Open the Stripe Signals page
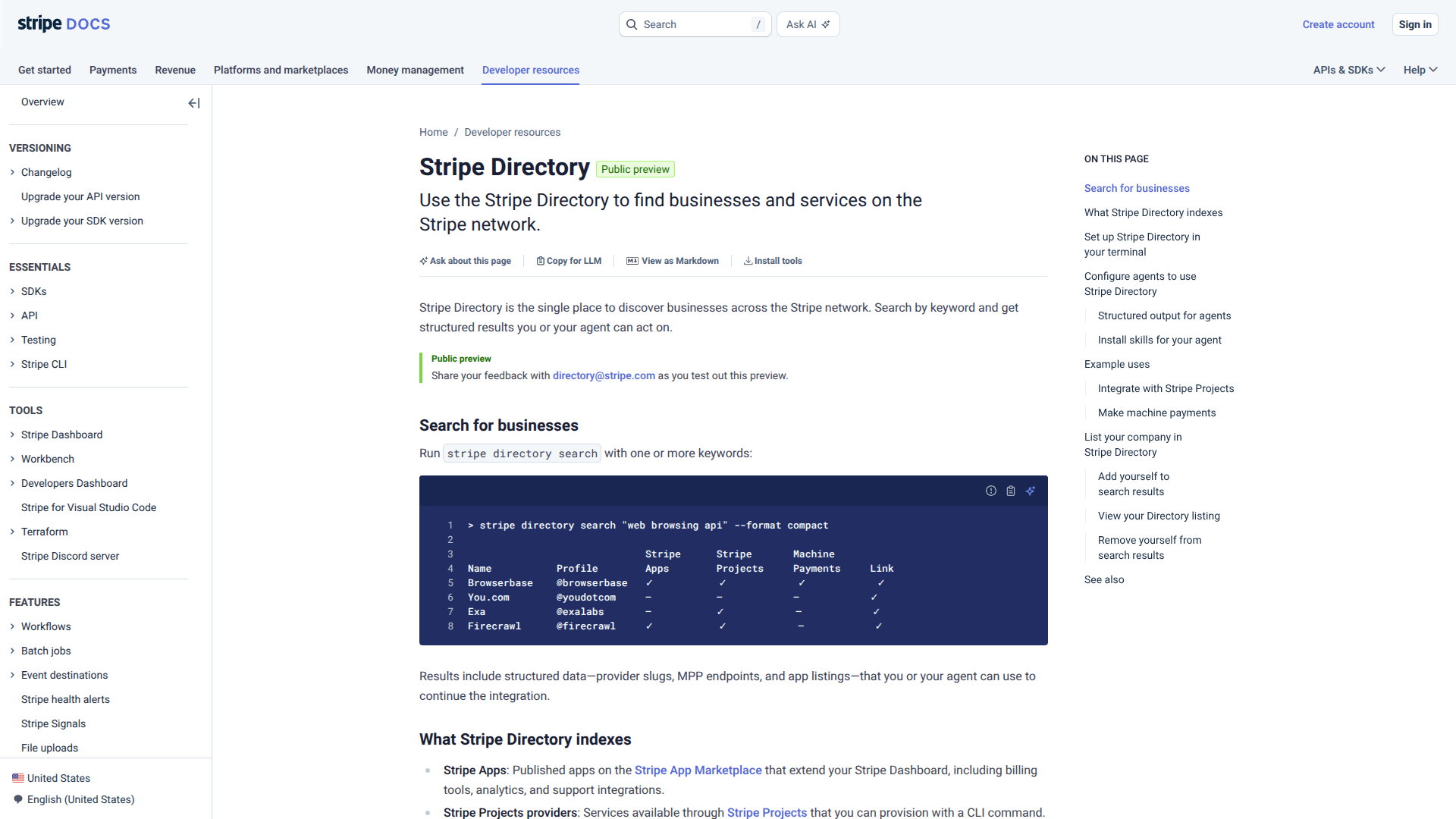 click(53, 723)
